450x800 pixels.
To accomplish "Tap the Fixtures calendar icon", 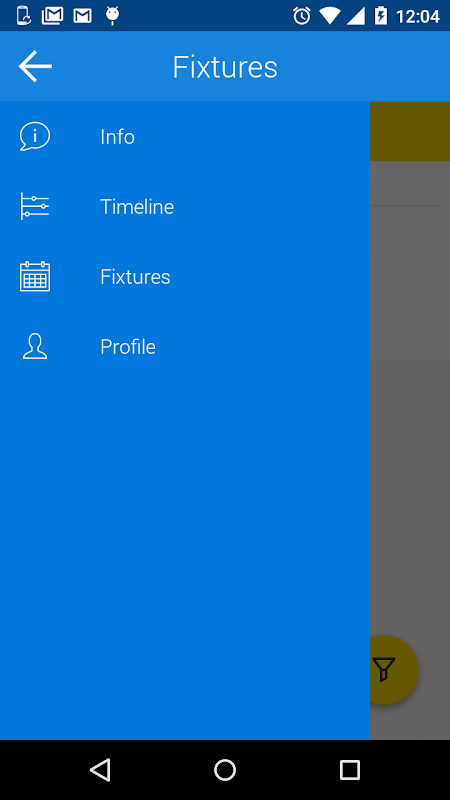I will click(35, 277).
